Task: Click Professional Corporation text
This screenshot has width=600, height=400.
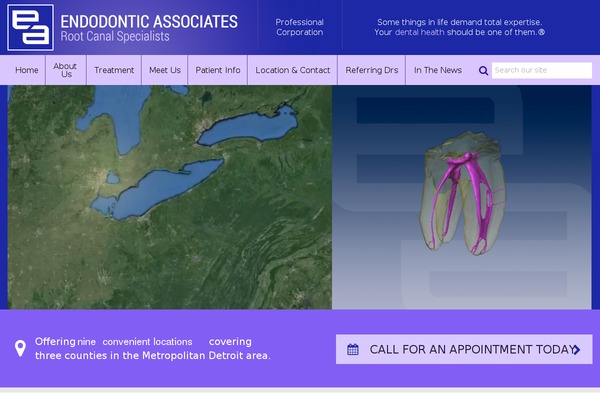Action: click(x=300, y=27)
